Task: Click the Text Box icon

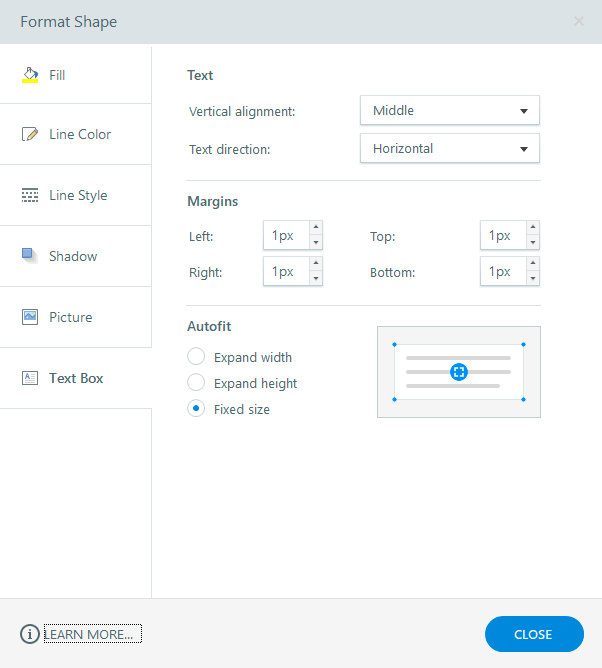Action: 30,378
